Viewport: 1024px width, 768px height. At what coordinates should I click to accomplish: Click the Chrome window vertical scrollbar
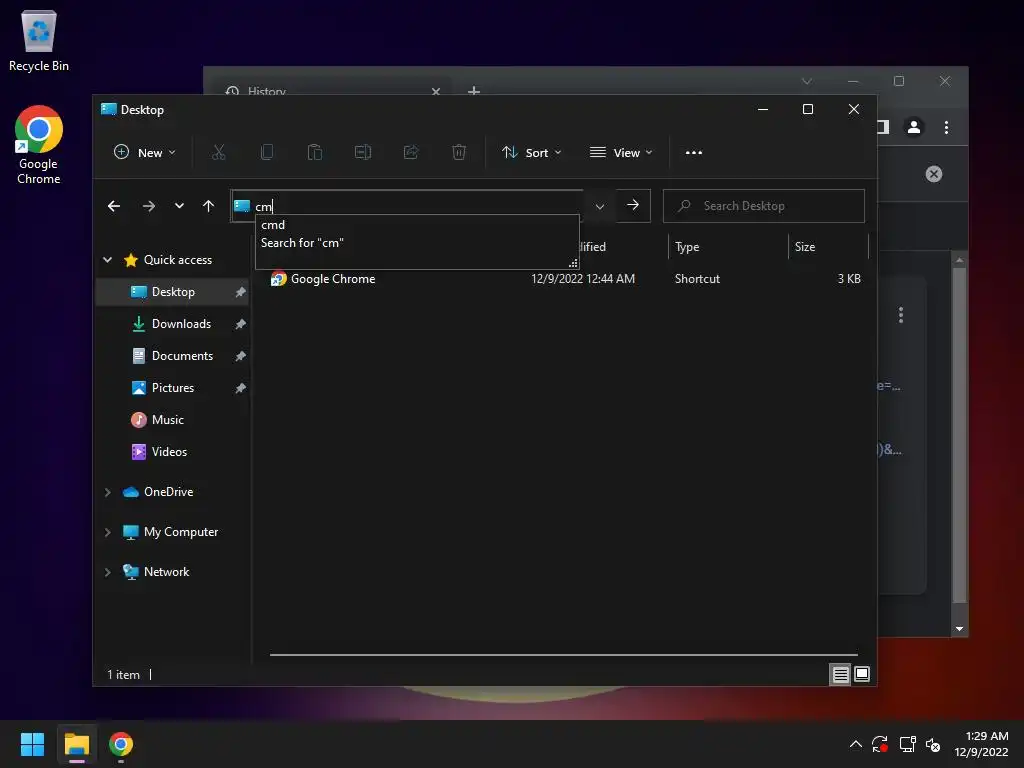click(x=959, y=434)
